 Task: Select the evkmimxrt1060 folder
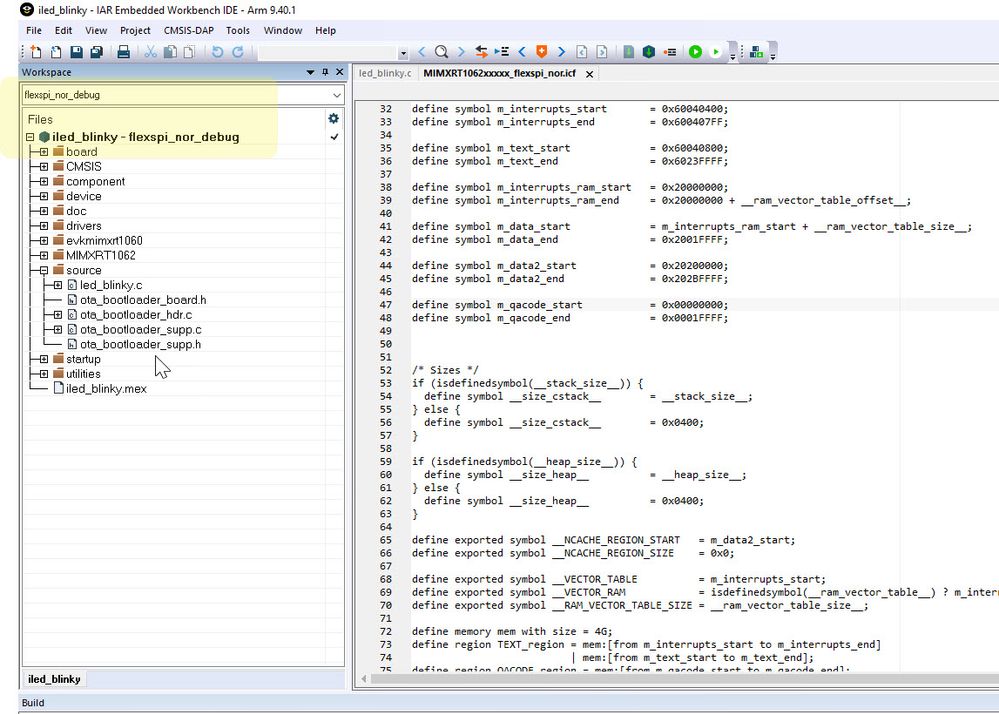pyautogui.click(x=104, y=241)
